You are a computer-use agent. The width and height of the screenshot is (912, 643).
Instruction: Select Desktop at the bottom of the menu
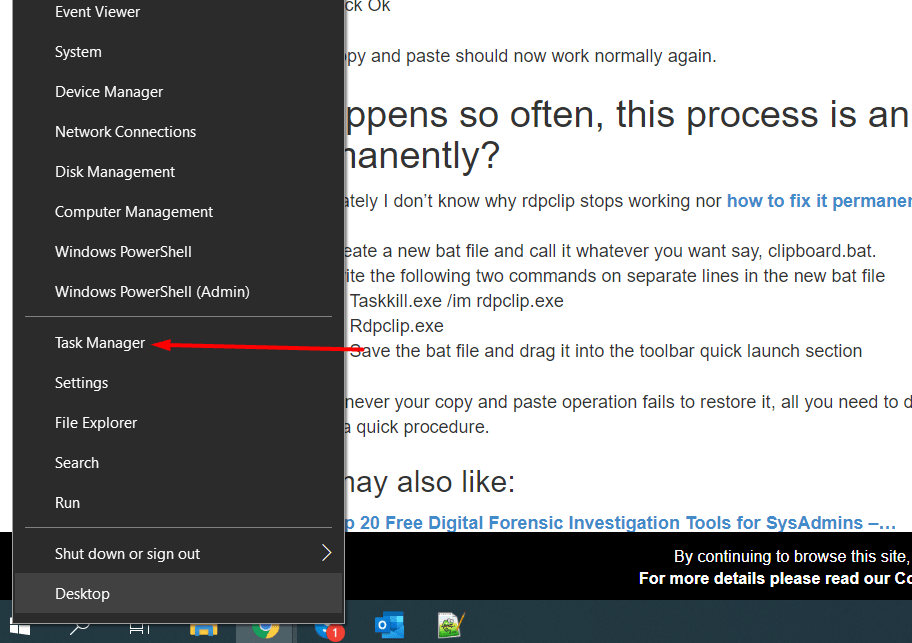coord(82,593)
